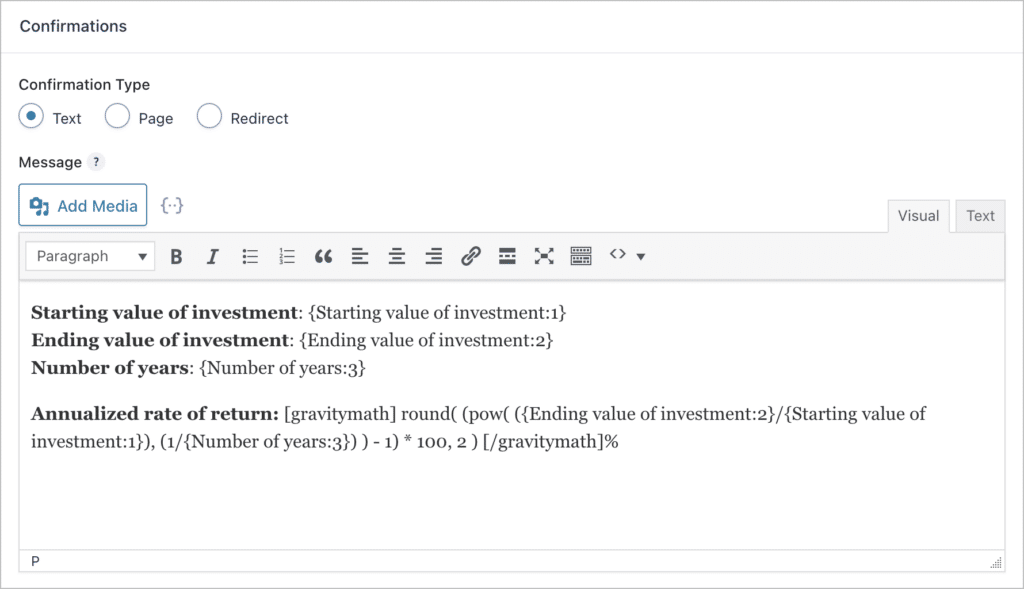Insert Read More tag
The width and height of the screenshot is (1024, 589).
click(507, 257)
